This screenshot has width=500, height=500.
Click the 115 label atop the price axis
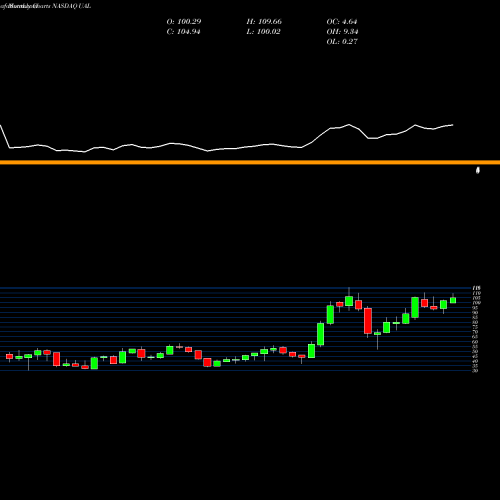[476, 288]
